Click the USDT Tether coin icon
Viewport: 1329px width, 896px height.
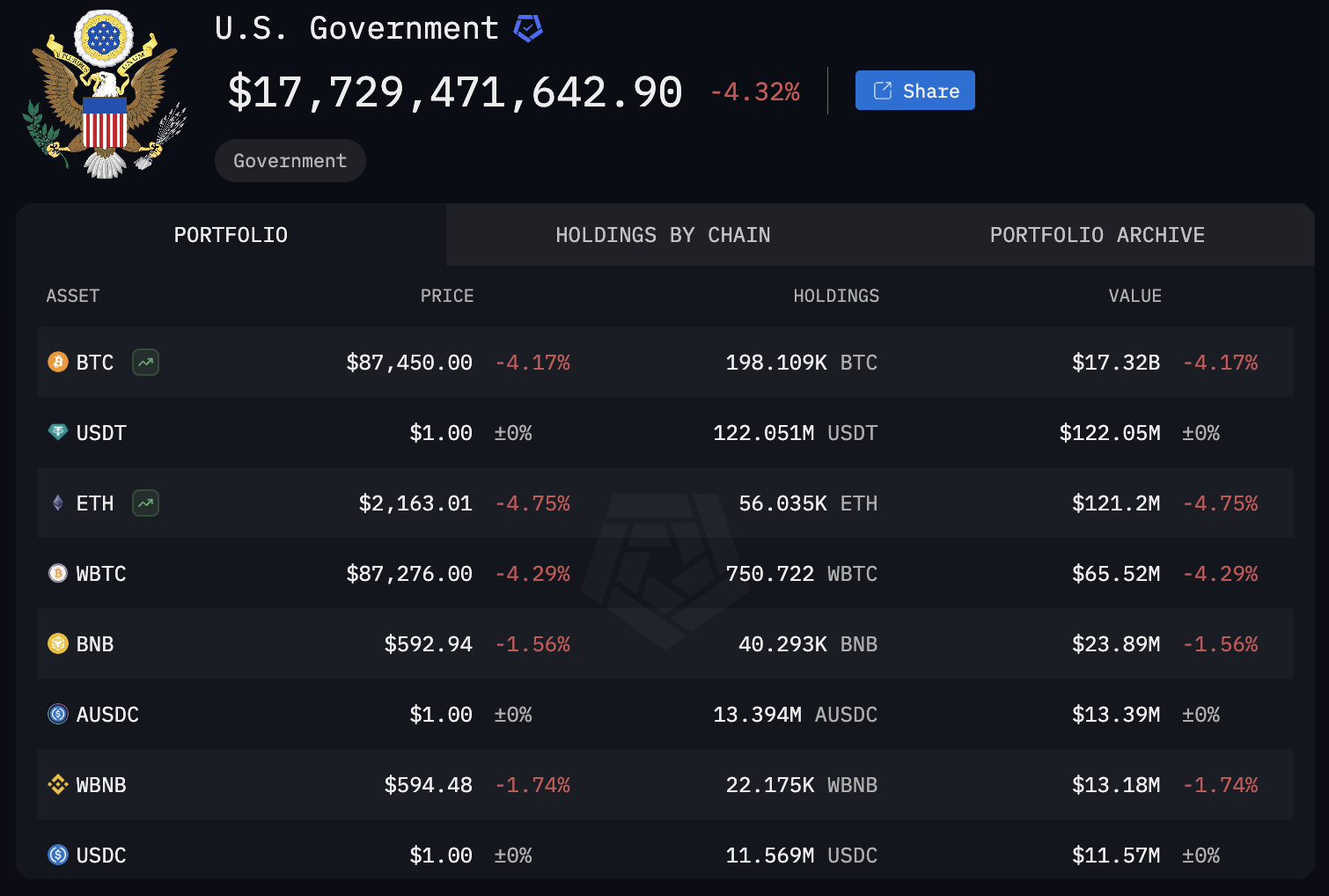pos(58,432)
